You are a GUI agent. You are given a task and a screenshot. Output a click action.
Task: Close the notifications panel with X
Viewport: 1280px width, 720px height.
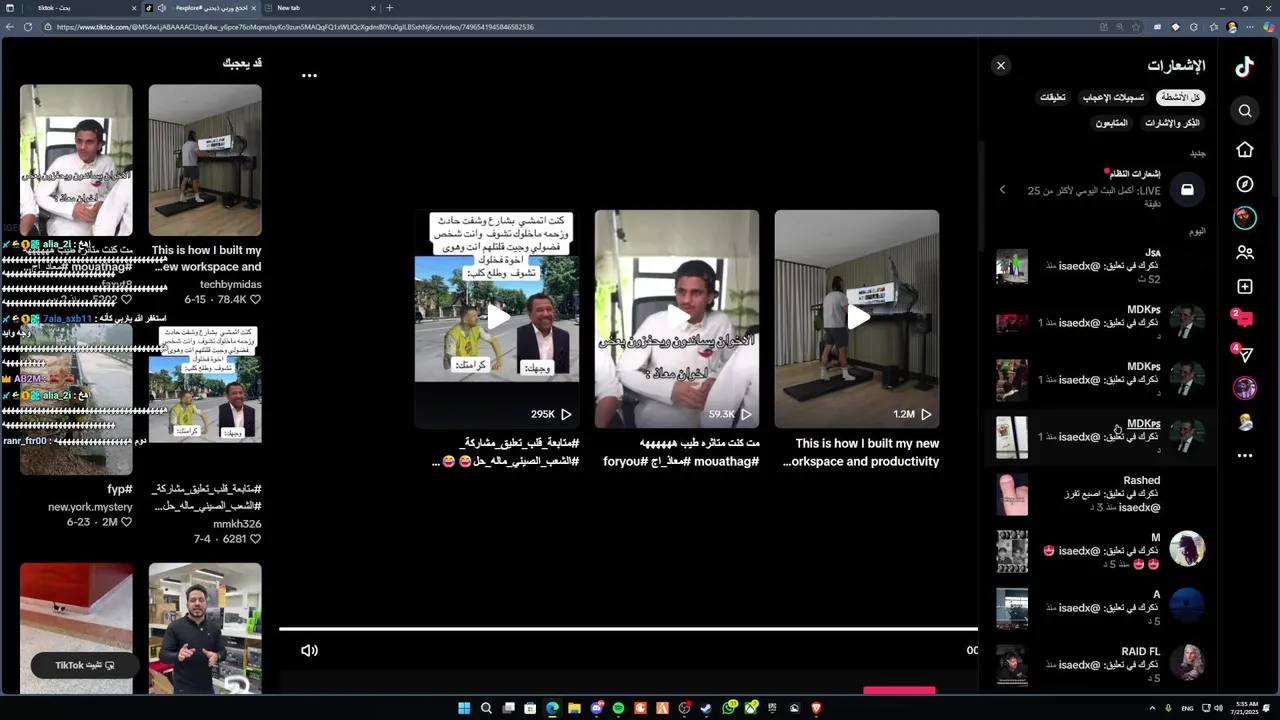1000,66
